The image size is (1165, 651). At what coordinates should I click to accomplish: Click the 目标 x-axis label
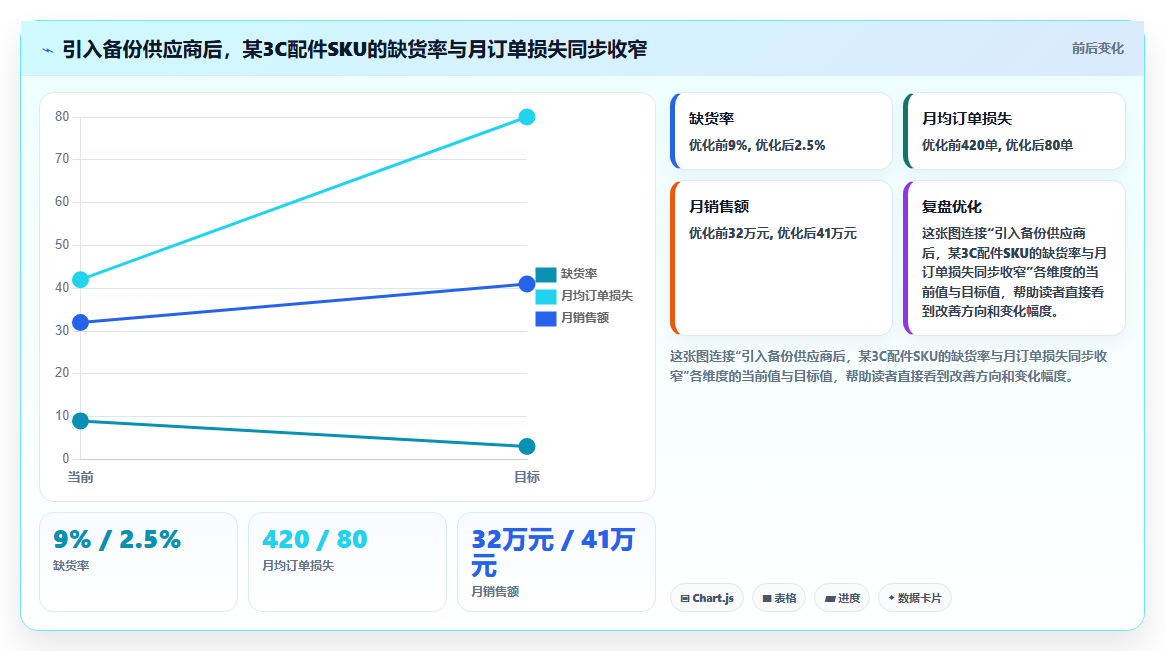click(x=527, y=477)
